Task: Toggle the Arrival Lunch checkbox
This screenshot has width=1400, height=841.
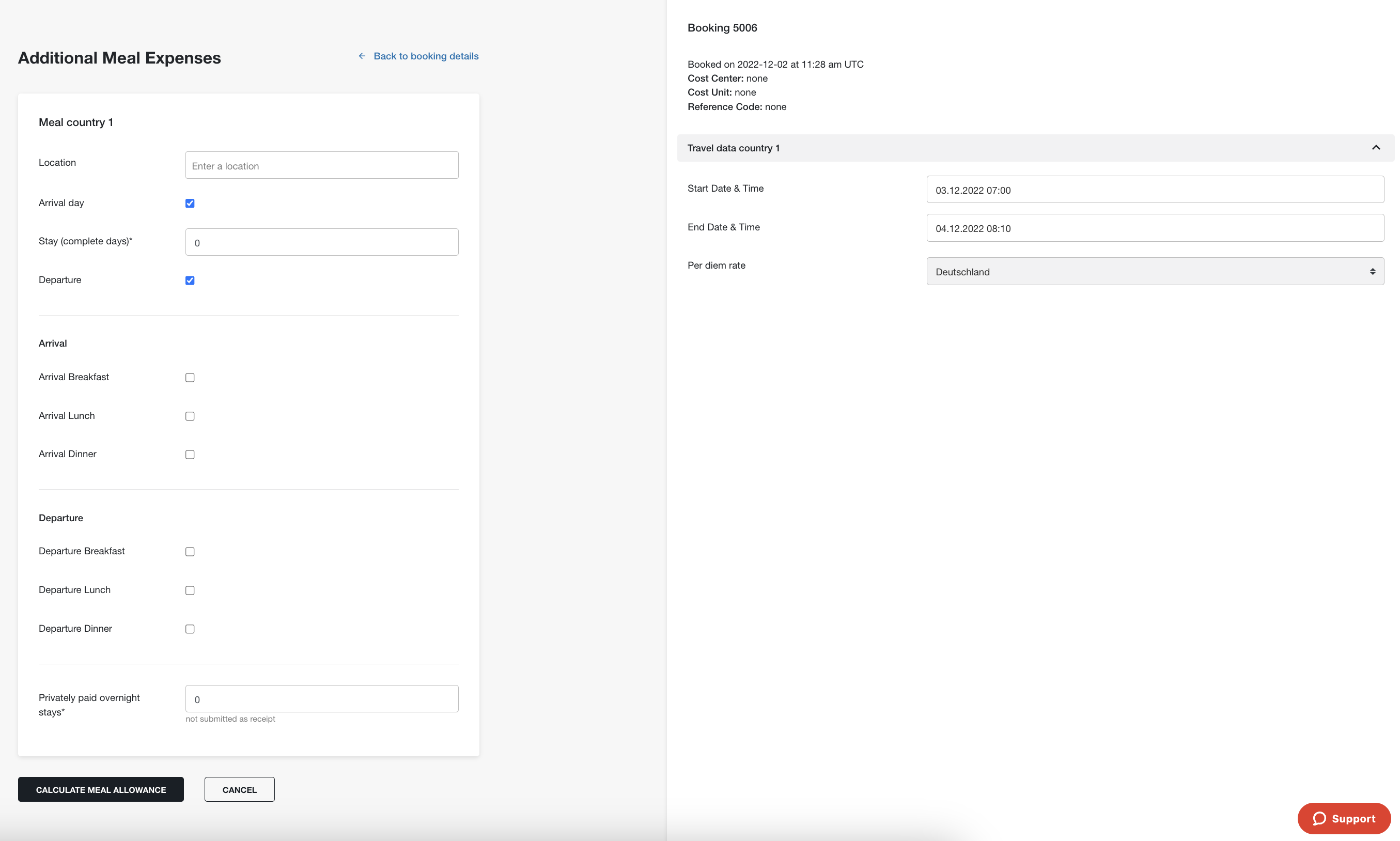Action: click(x=190, y=416)
